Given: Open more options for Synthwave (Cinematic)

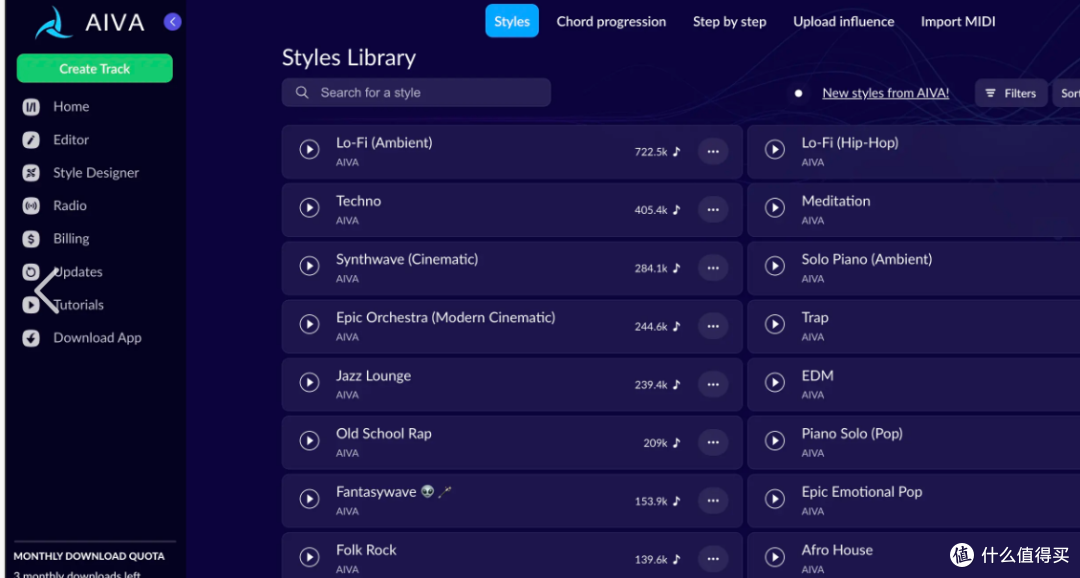Looking at the screenshot, I should pyautogui.click(x=713, y=268).
